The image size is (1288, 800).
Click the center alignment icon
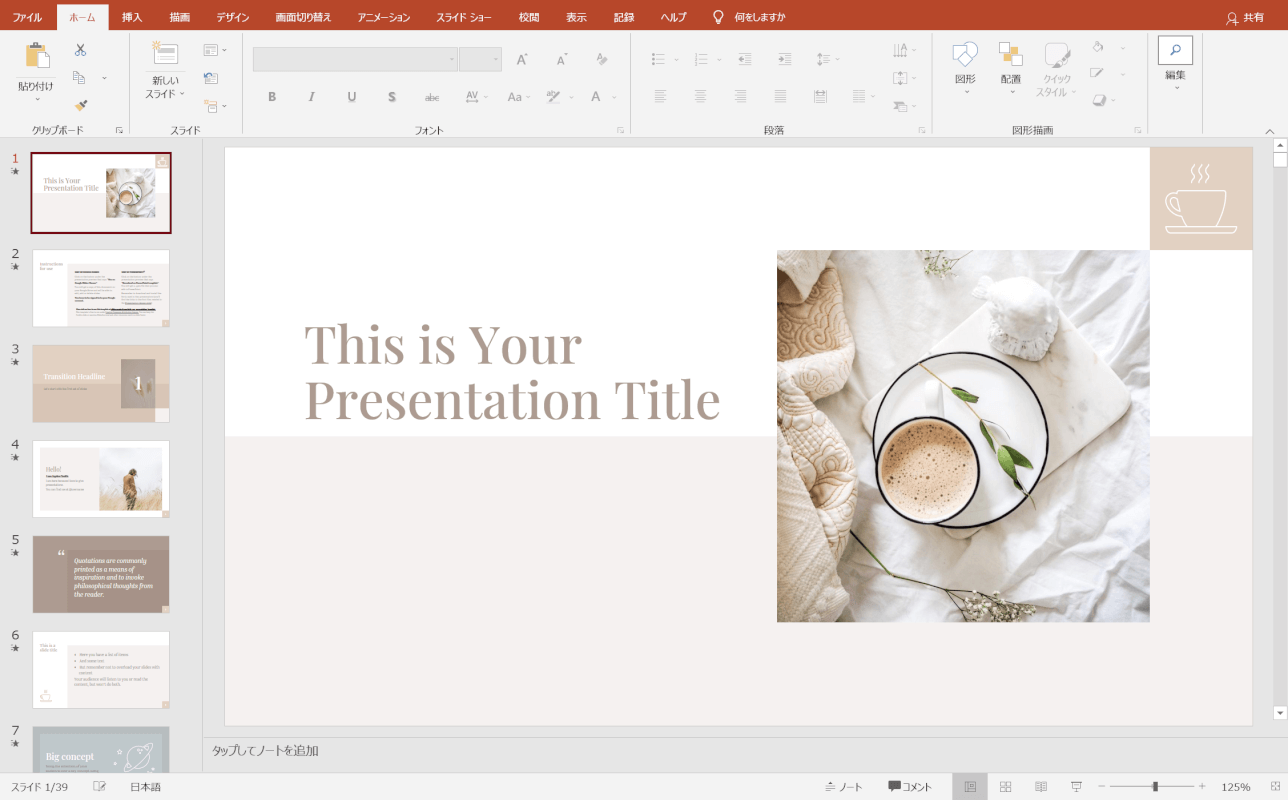(699, 96)
